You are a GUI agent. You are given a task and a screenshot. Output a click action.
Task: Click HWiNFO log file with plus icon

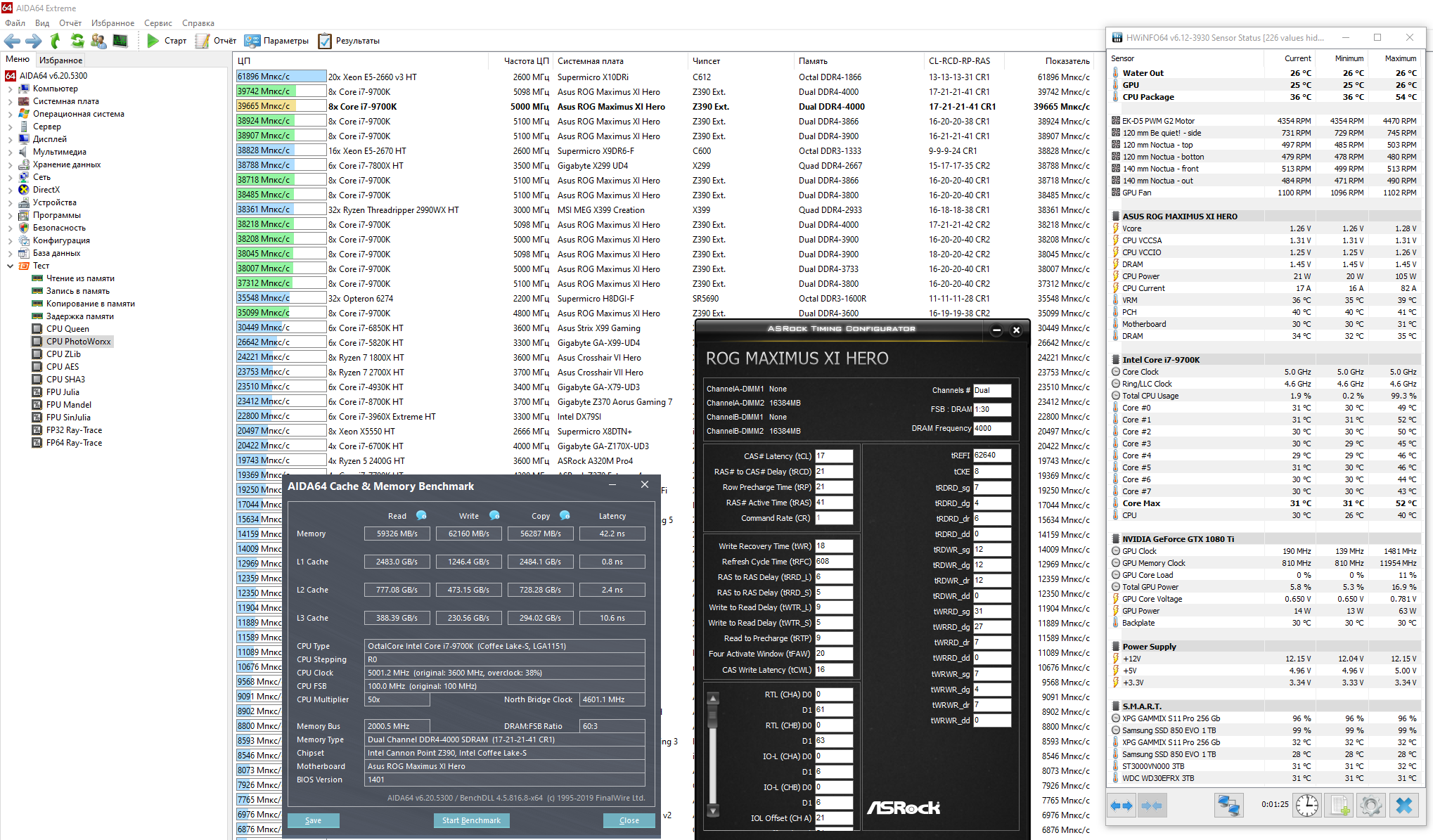pyautogui.click(x=1339, y=805)
